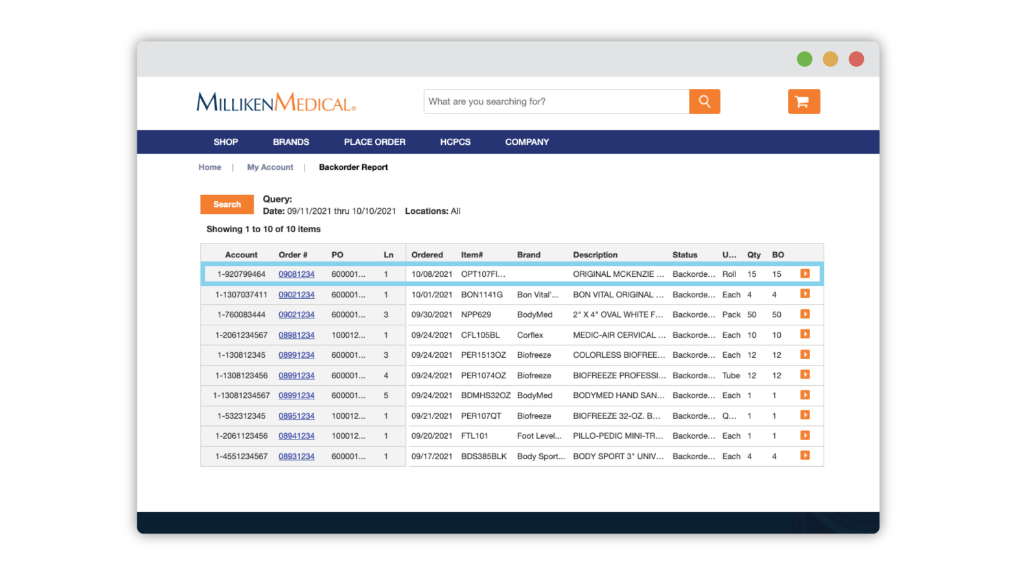
Task: Open order 08981234 link
Action: [296, 335]
